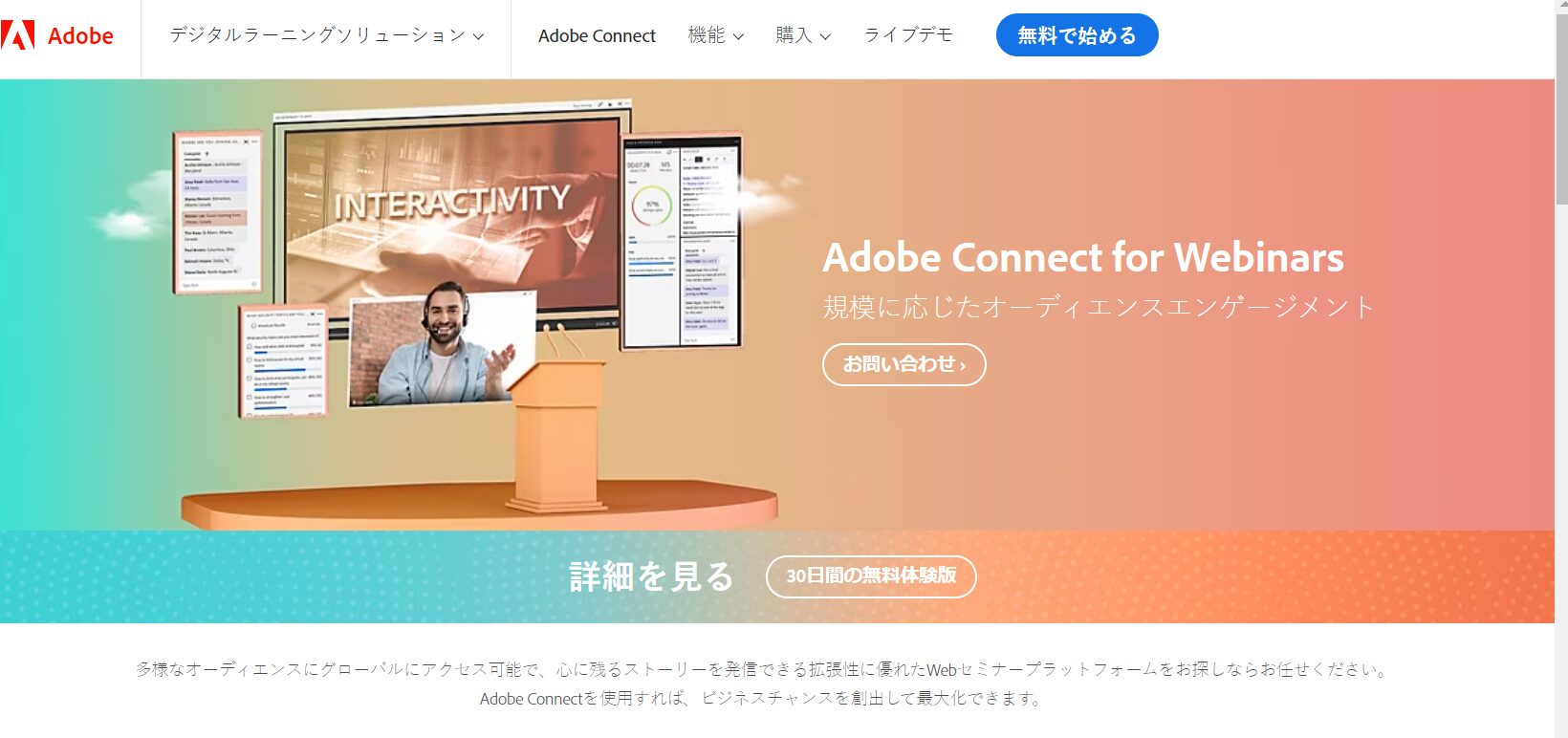Click the chat panel left of the slide
The height and width of the screenshot is (738, 1568).
[x=218, y=212]
